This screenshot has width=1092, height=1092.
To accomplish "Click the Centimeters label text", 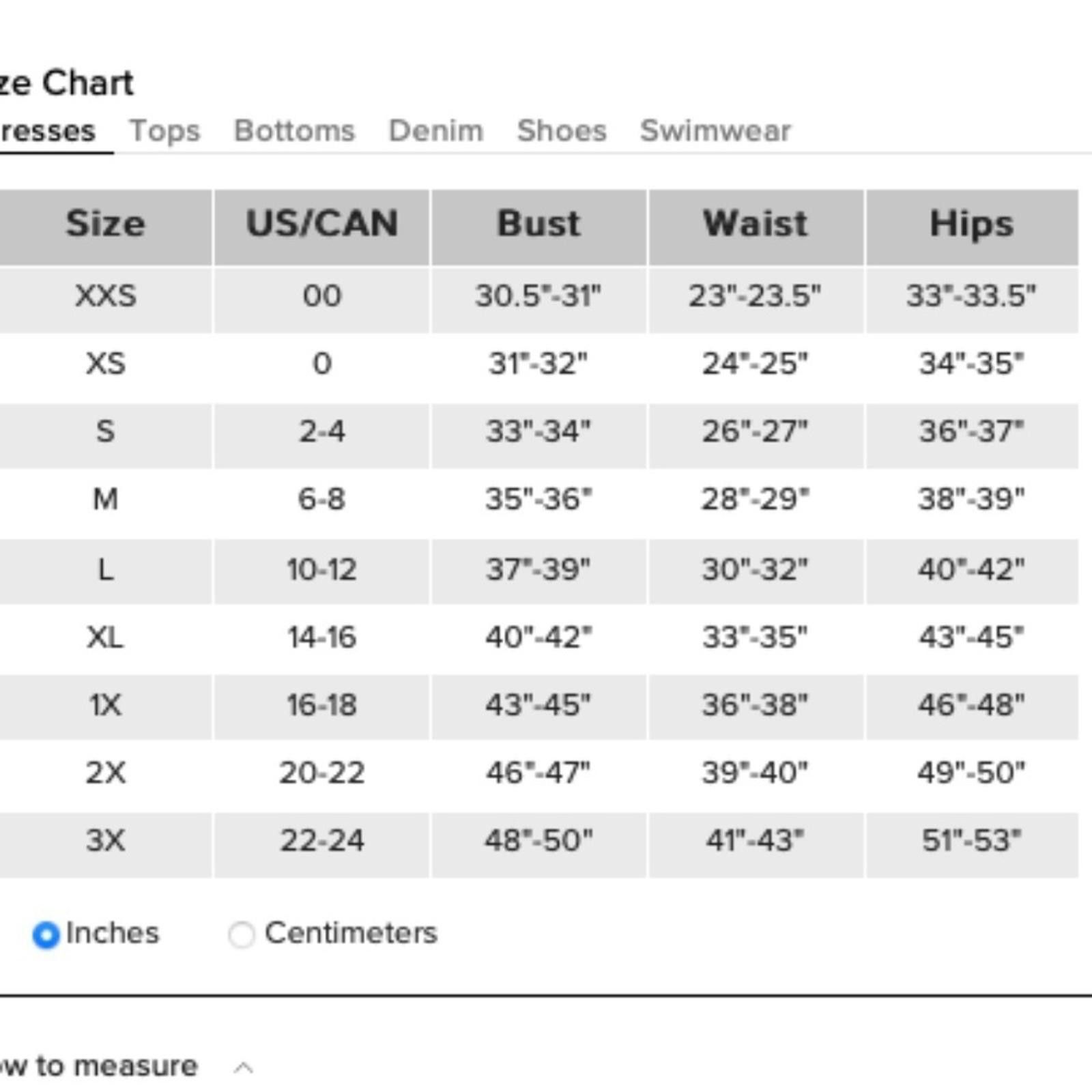I will [351, 932].
